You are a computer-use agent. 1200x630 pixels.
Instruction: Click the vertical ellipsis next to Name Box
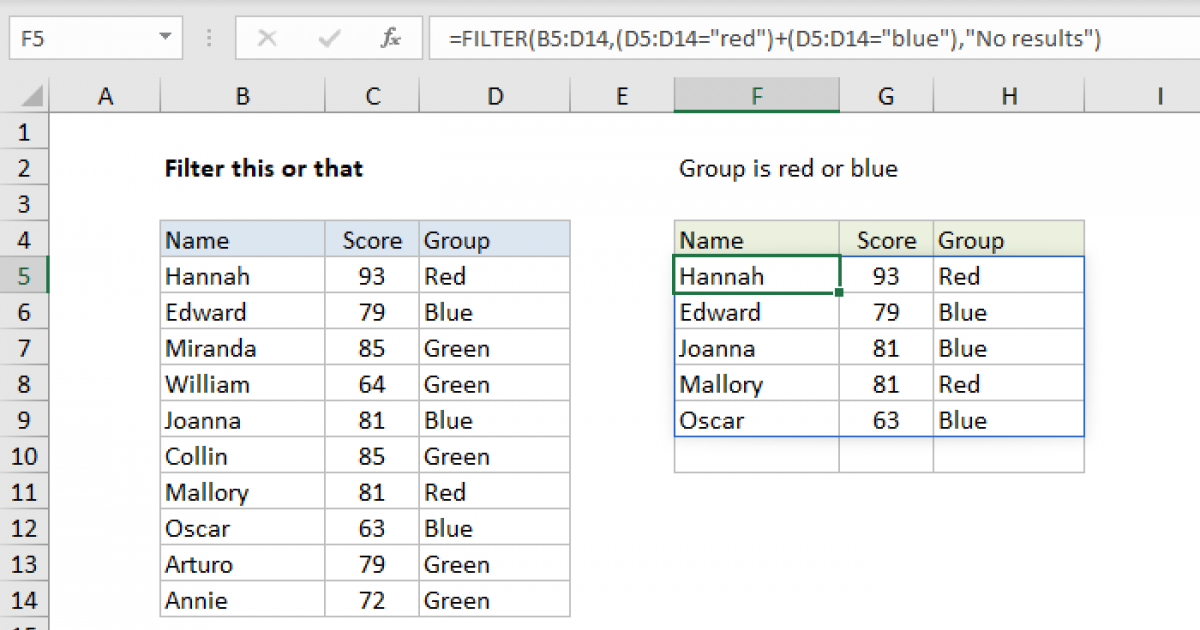pos(208,38)
